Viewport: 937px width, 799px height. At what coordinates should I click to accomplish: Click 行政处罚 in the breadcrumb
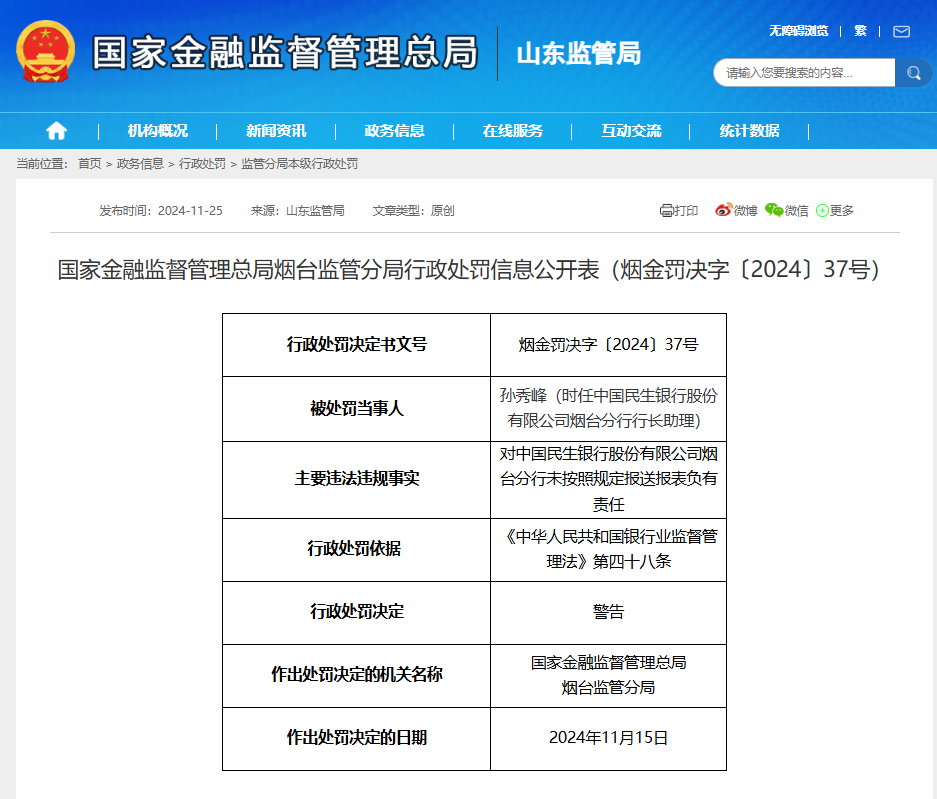[203, 164]
